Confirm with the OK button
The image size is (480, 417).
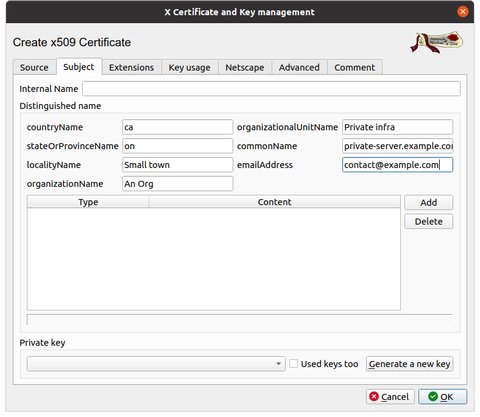point(442,397)
